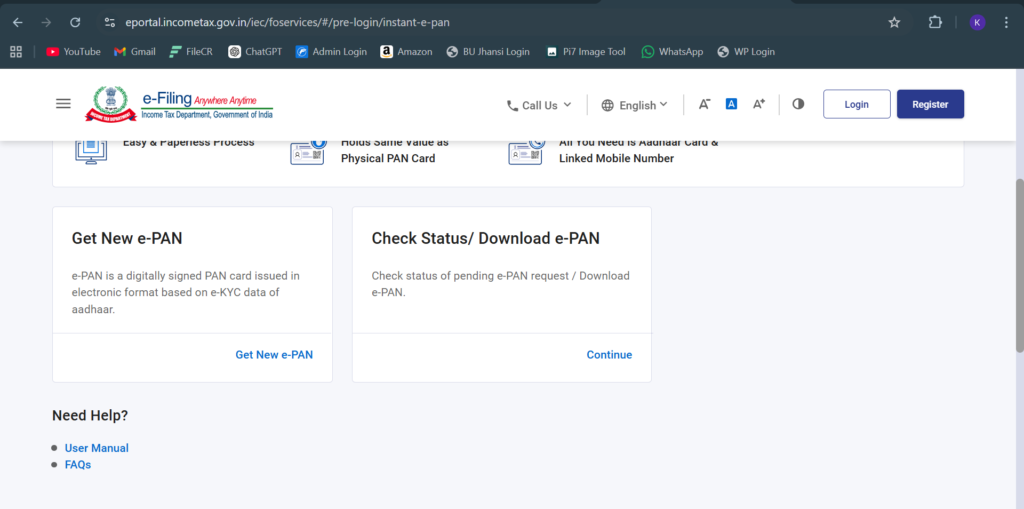Click the e-Filing Income Tax logo
The height and width of the screenshot is (509, 1024).
tap(178, 104)
